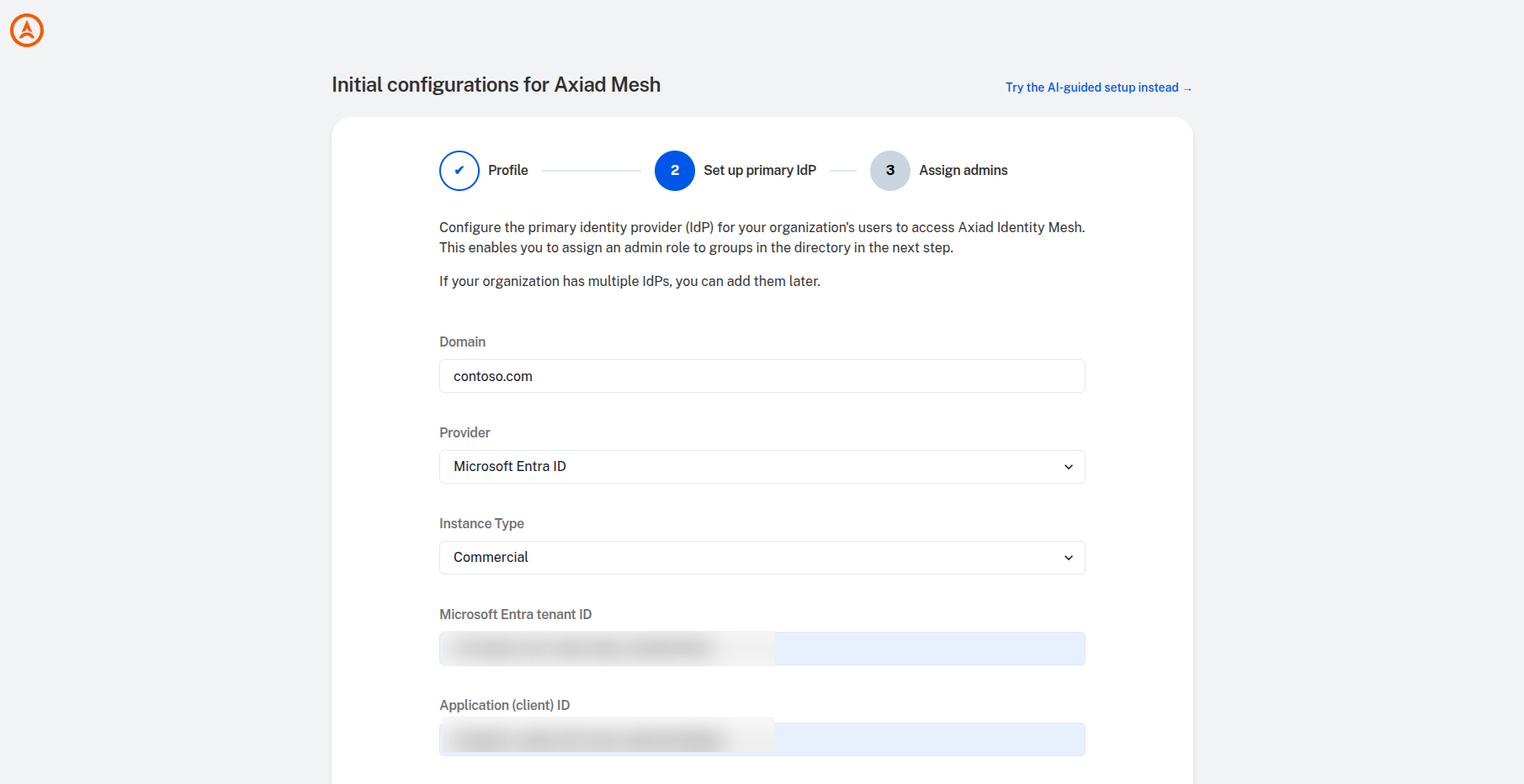Click the 'Domain' field label
This screenshot has width=1524, height=784.
(x=462, y=342)
